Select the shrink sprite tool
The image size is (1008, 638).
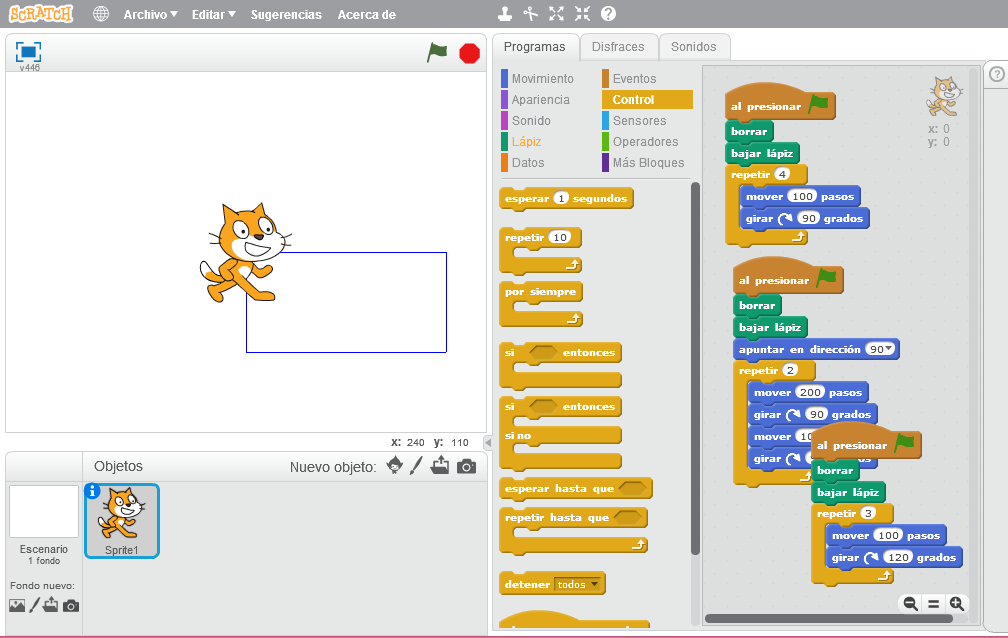click(582, 14)
